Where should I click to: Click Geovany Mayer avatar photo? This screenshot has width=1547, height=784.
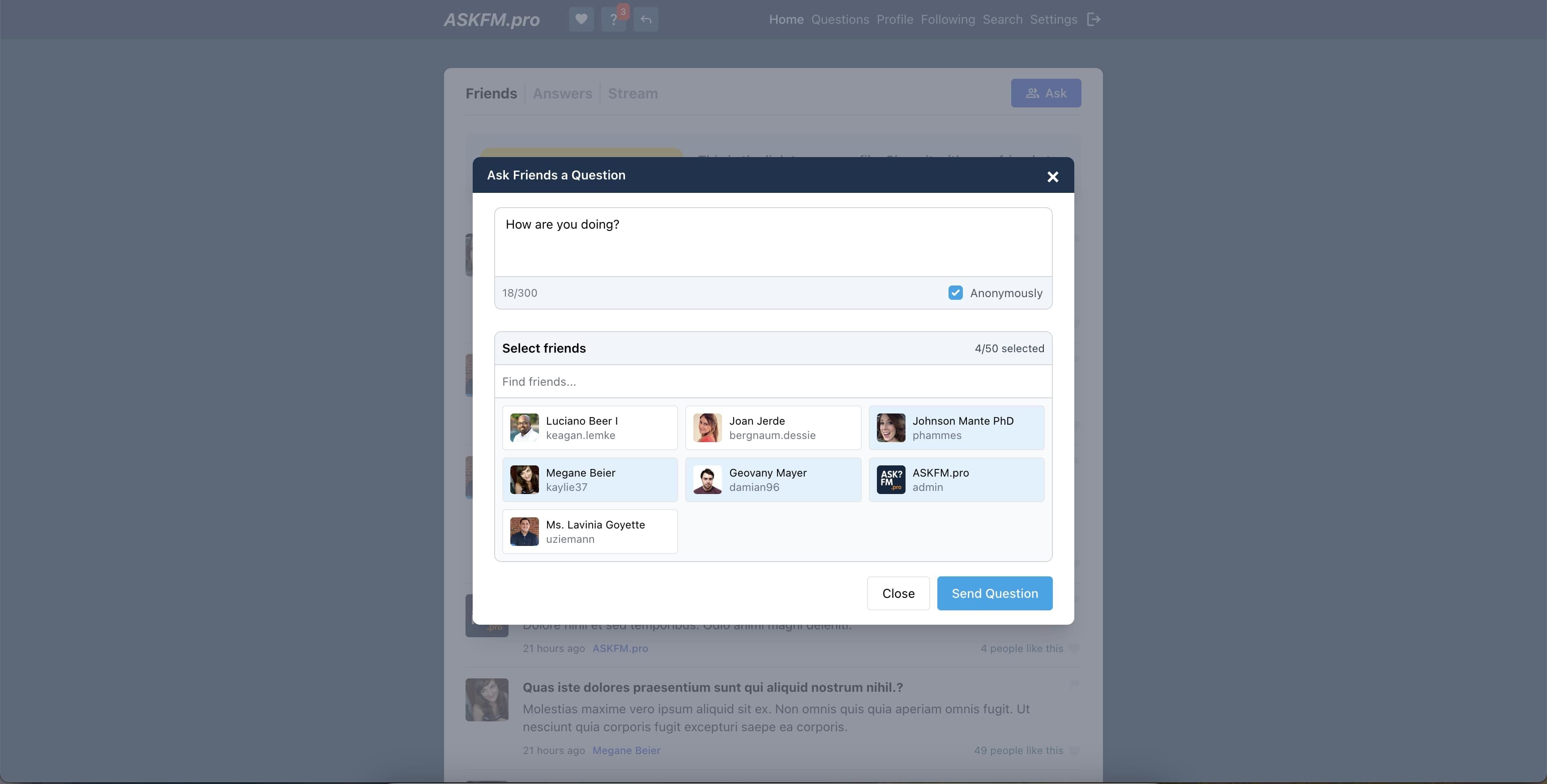pos(707,480)
